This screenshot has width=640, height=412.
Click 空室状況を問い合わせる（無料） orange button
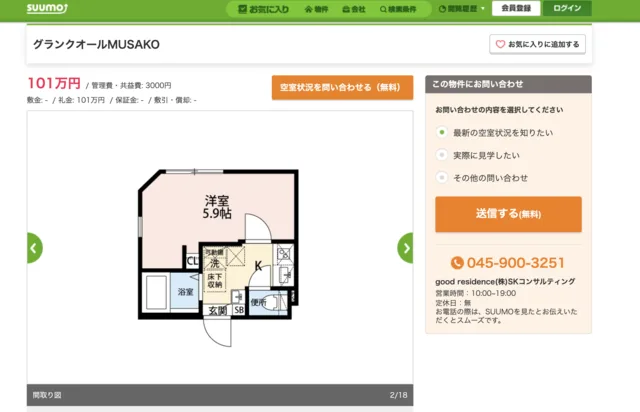(342, 87)
